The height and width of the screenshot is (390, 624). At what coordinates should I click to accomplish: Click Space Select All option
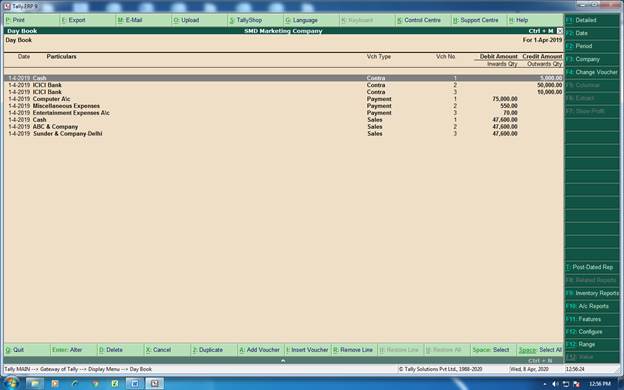tap(540, 350)
